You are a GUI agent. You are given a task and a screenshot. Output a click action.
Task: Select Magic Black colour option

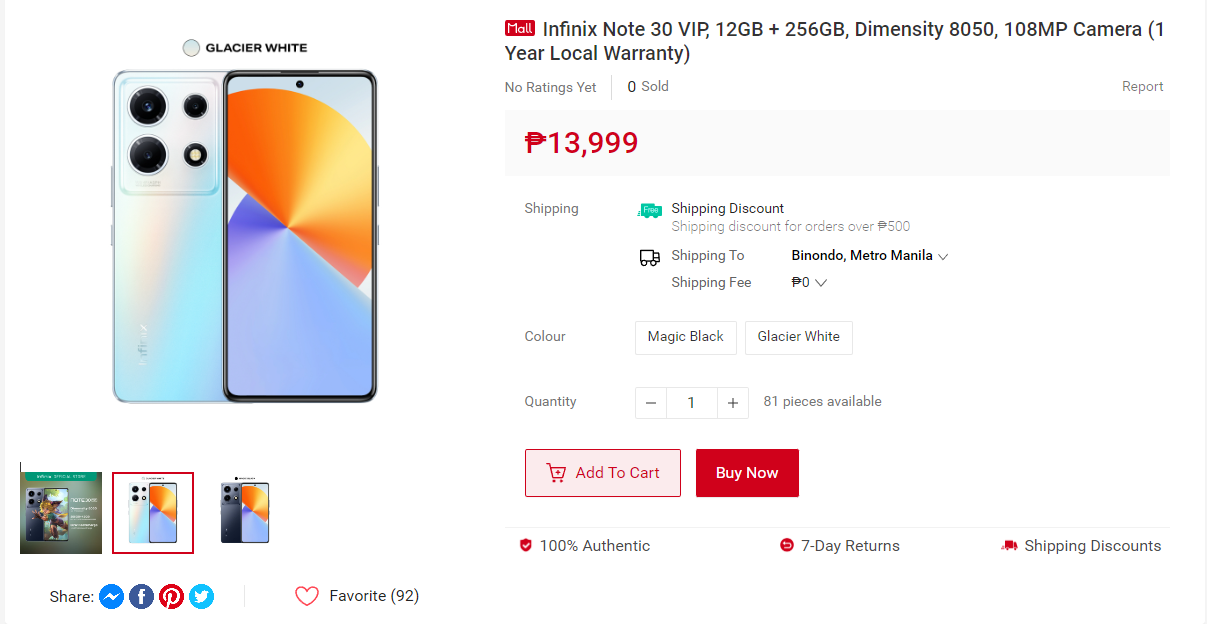686,337
